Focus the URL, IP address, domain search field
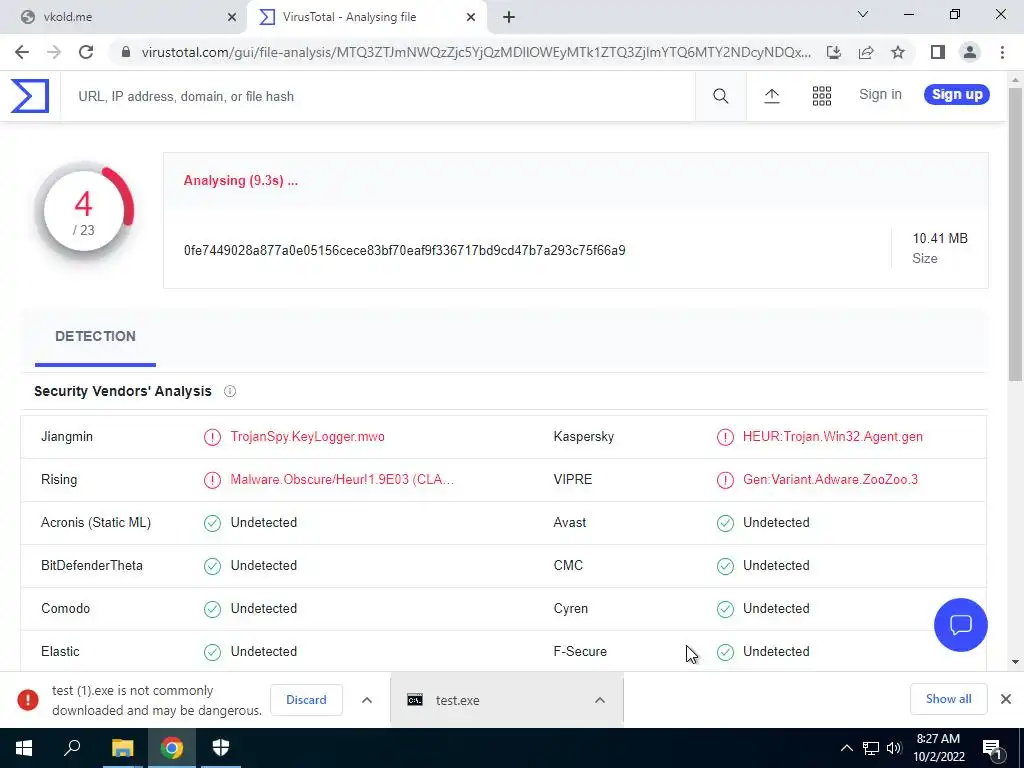Screen dimensions: 1024x768 (x=377, y=96)
